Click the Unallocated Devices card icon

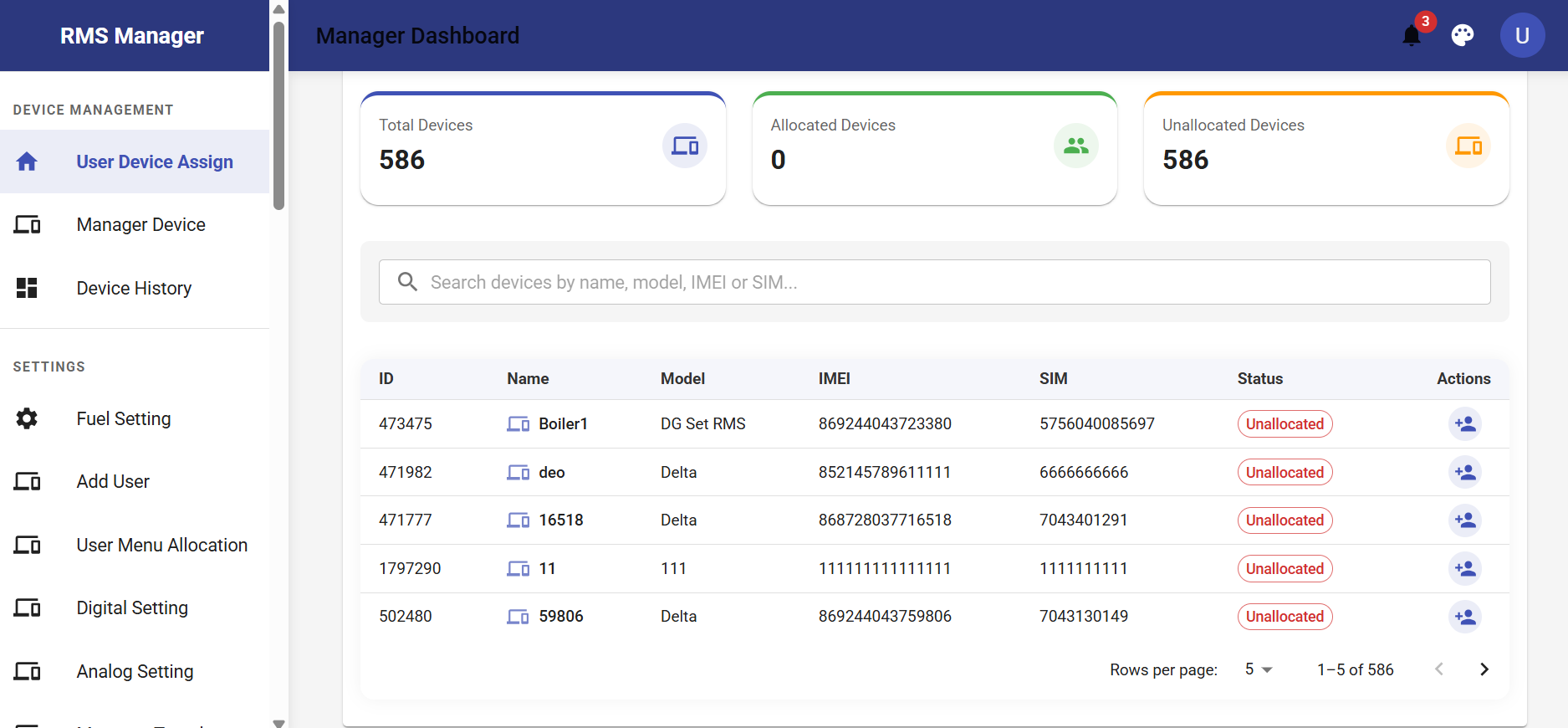point(1468,146)
